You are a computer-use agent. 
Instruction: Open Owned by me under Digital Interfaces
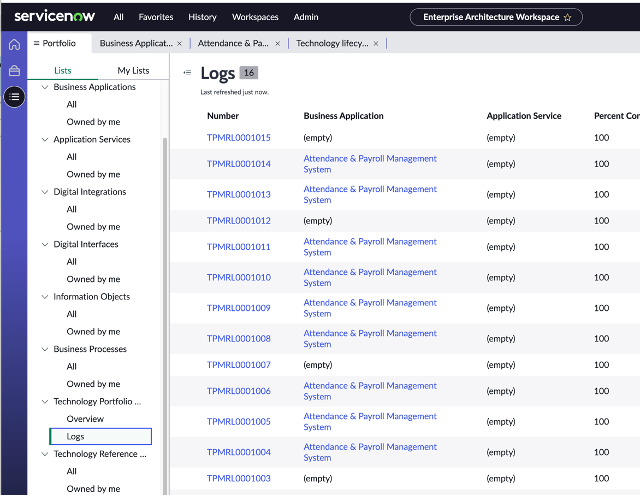point(93,279)
